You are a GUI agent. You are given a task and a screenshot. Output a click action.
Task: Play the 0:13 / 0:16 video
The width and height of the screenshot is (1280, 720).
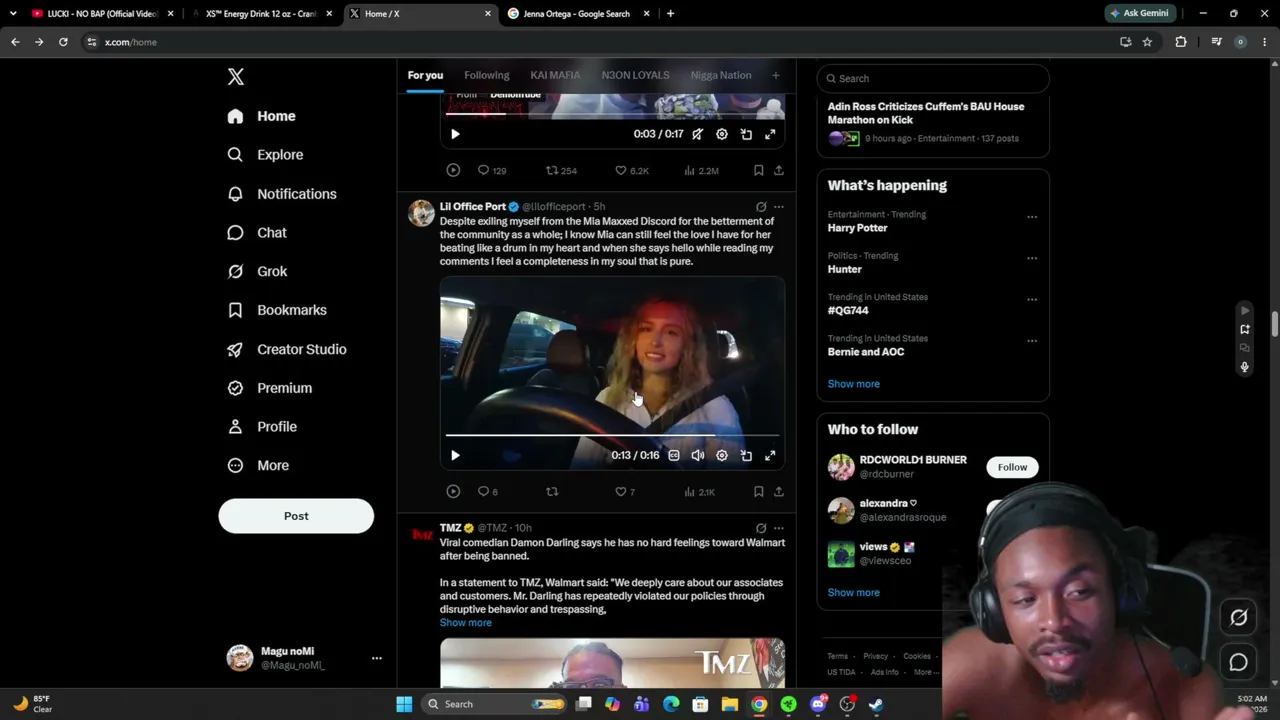455,456
